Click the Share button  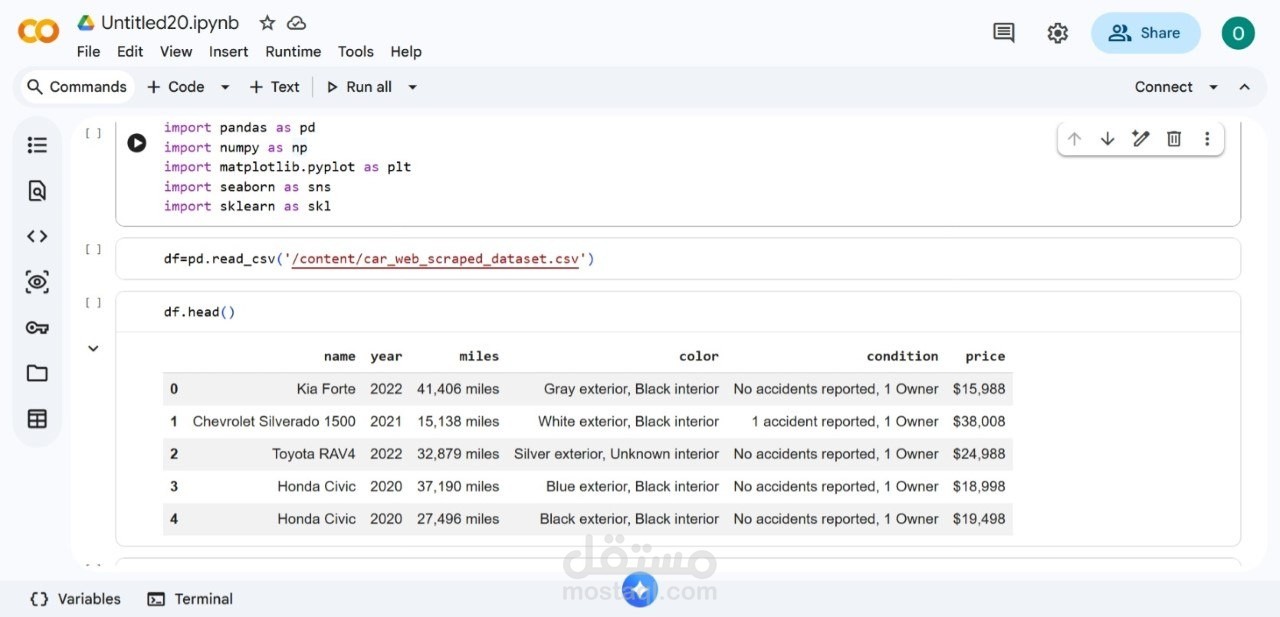pyautogui.click(x=1145, y=33)
